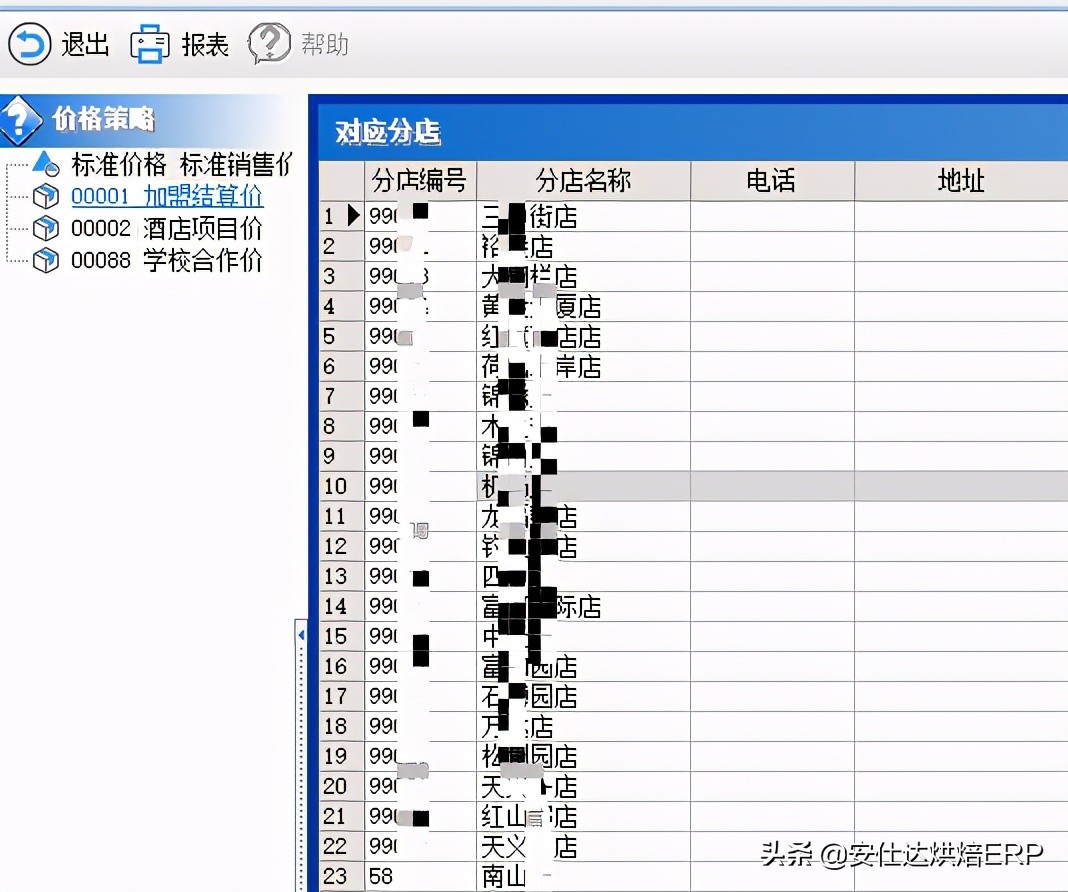Click the cube icon beside 00002 酒店项目价

45,229
